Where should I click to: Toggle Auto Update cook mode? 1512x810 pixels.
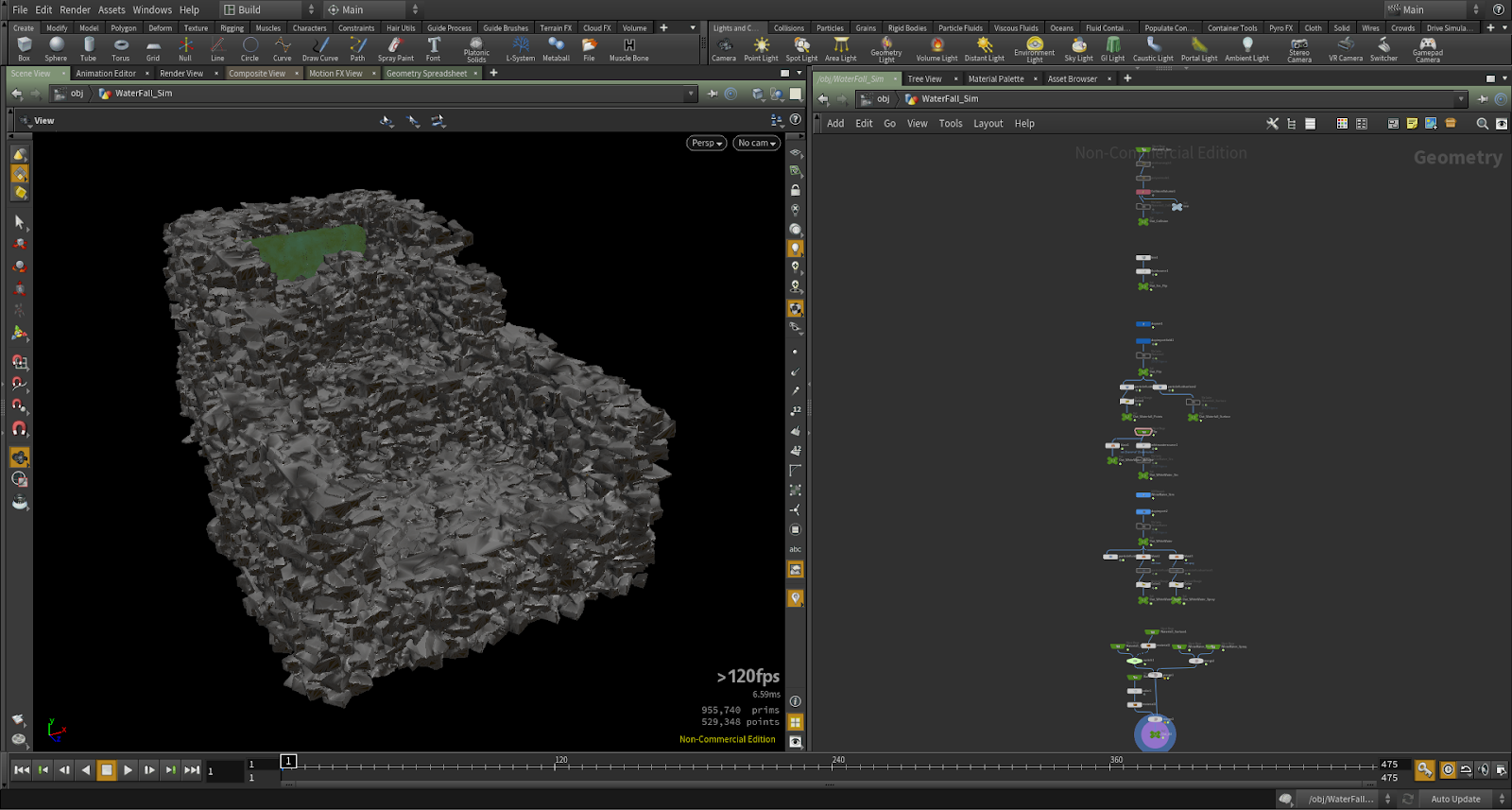point(1455,799)
